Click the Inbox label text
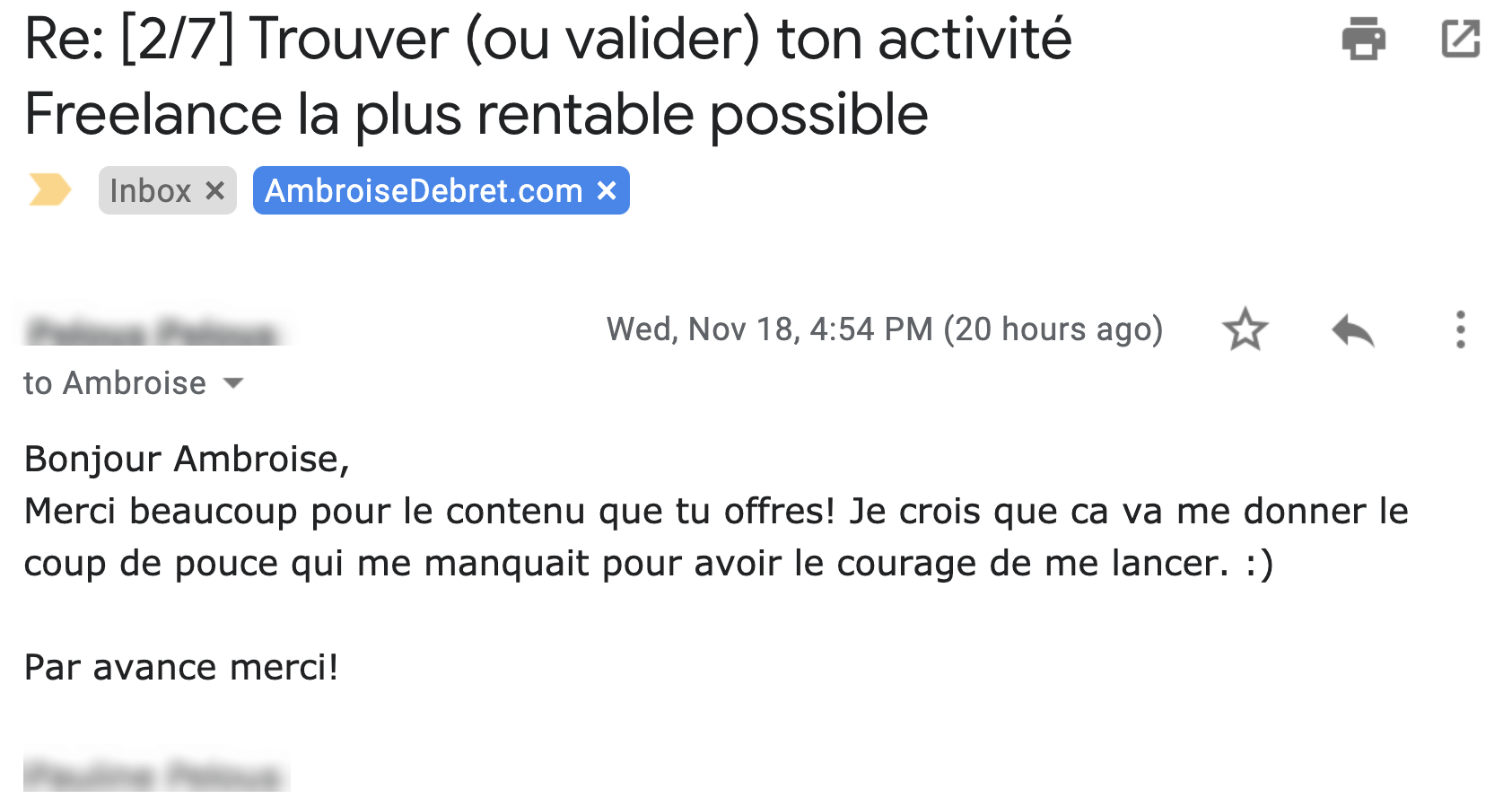Viewport: 1512px width, 807px height. pyautogui.click(x=150, y=190)
